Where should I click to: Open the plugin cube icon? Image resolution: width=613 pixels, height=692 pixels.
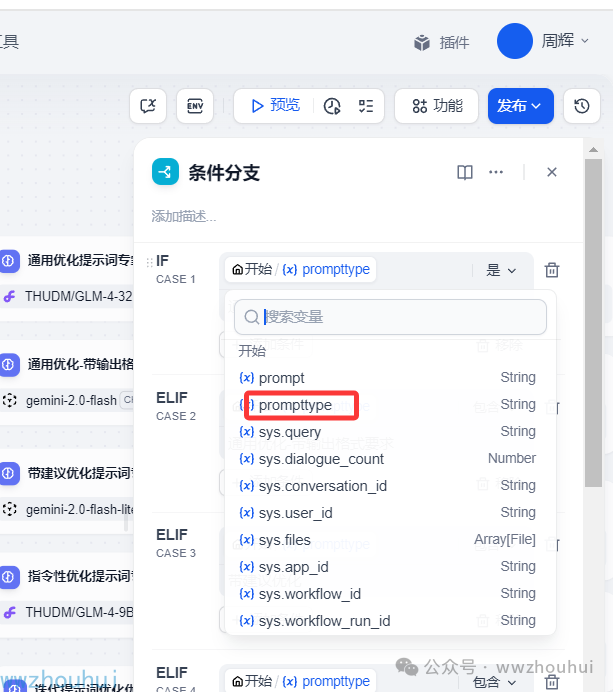pos(422,43)
